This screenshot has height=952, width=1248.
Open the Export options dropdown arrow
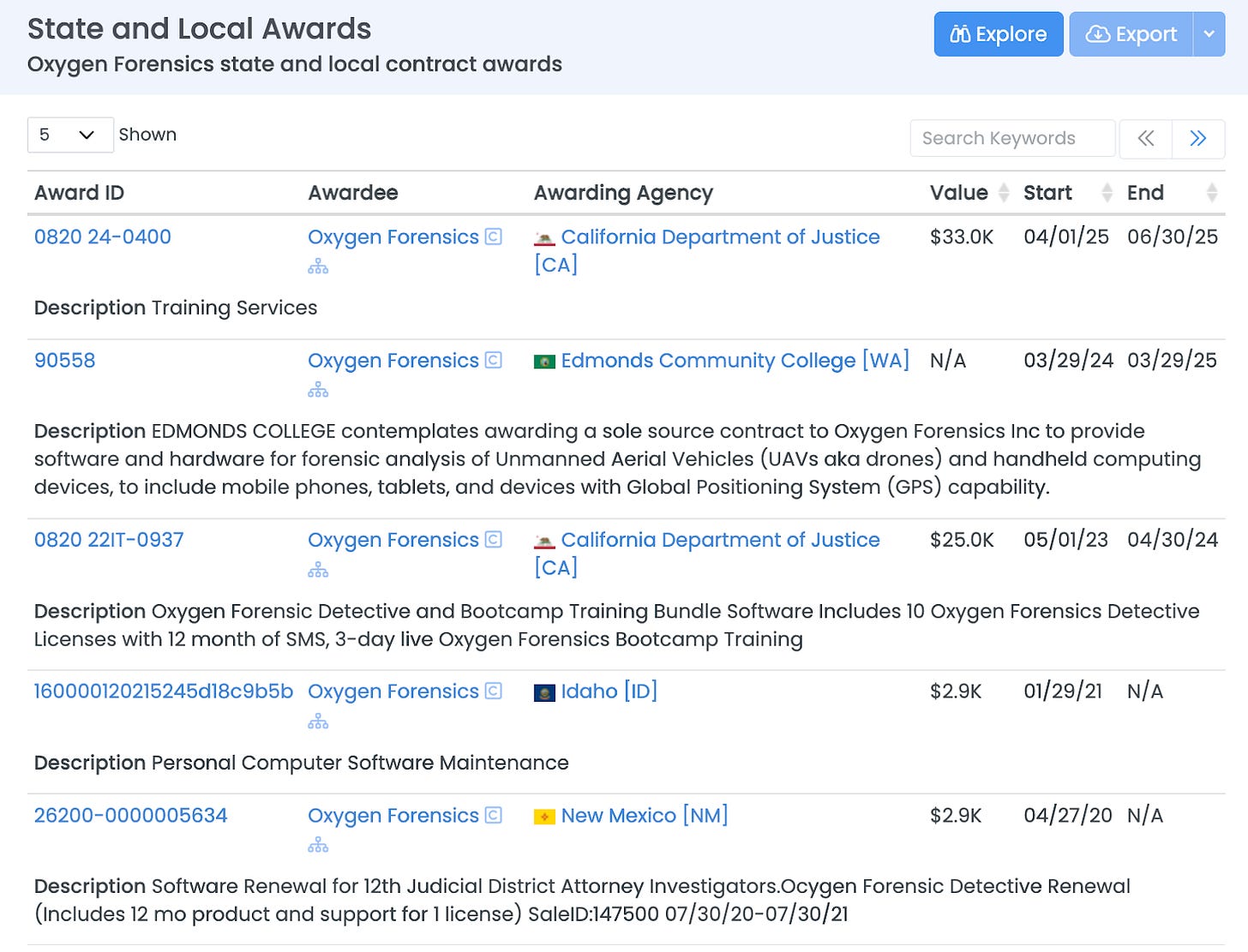pos(1209,34)
